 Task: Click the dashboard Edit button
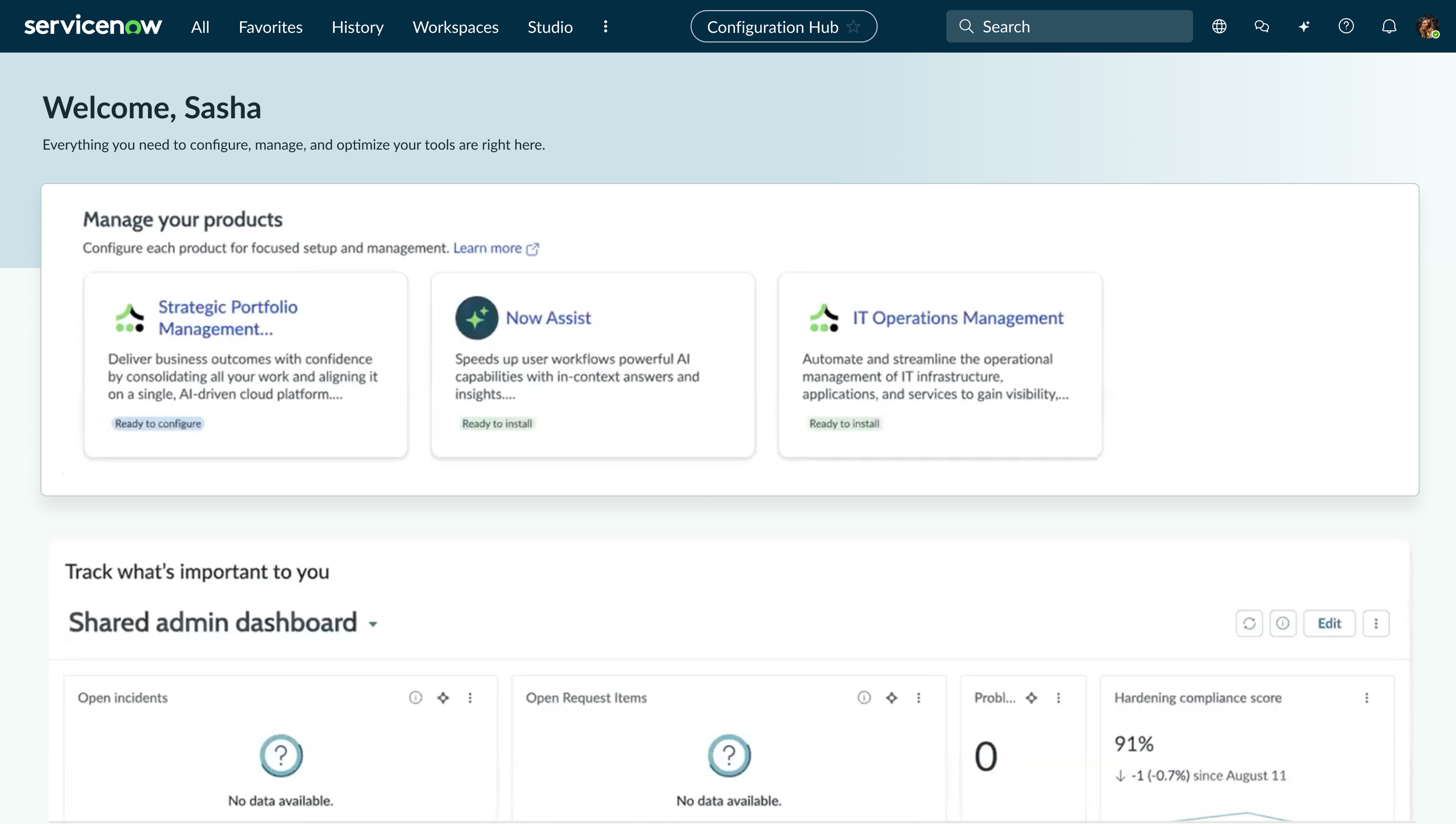click(1329, 623)
